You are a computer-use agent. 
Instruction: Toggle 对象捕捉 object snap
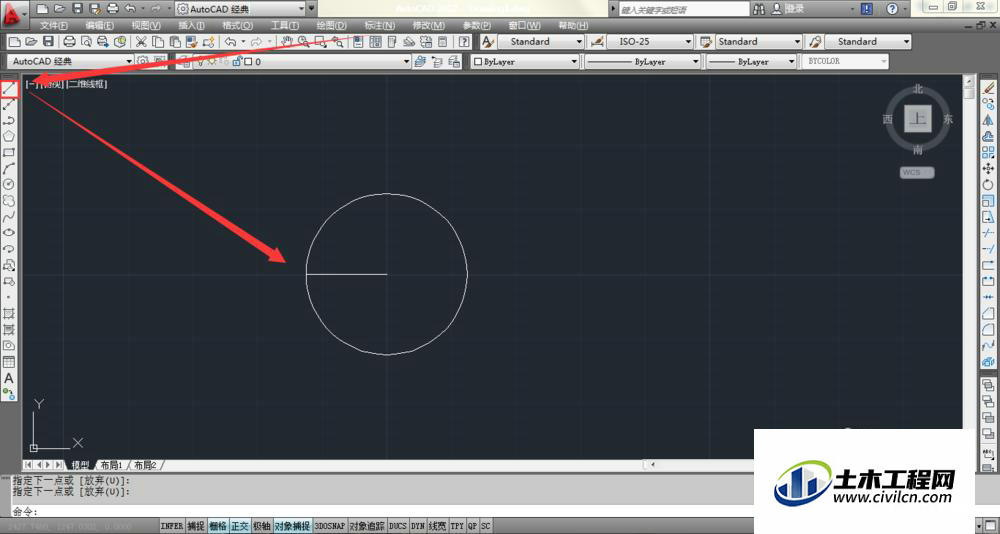(292, 526)
